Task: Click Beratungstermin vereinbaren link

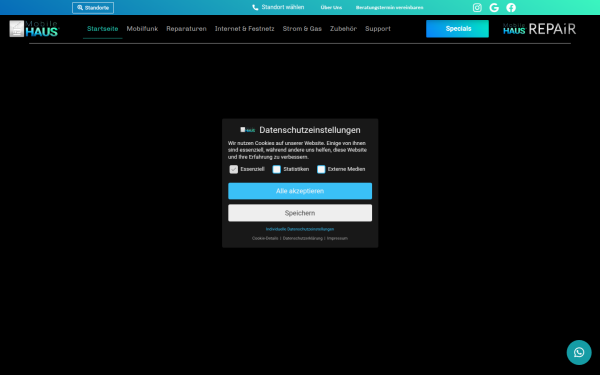Action: click(389, 8)
